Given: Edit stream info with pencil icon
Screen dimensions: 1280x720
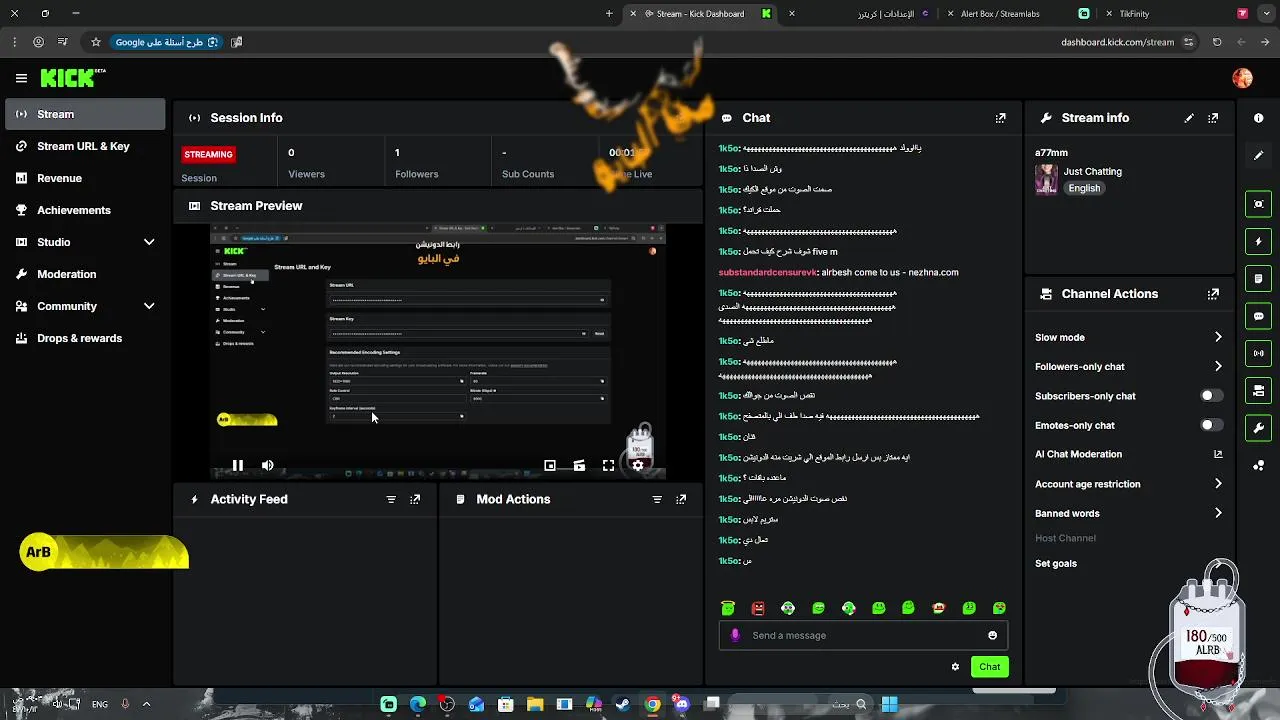Looking at the screenshot, I should 1189,118.
